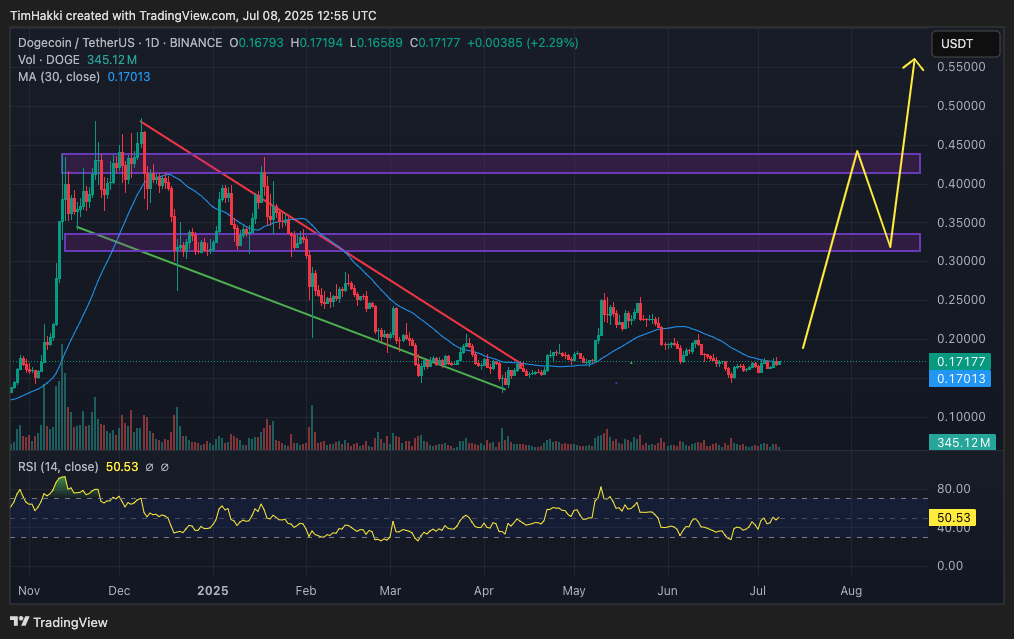Click the 2025 label on time axis
The height and width of the screenshot is (639, 1014).
click(x=213, y=591)
